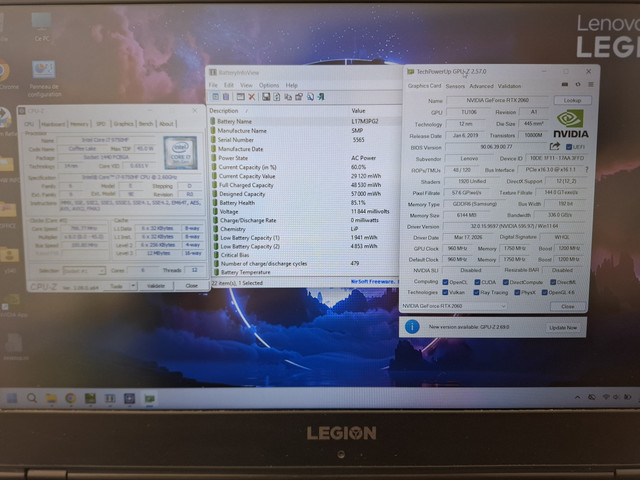Click the window-pane icon in BatteryInfoView toolbar
The width and height of the screenshot is (640, 480).
point(240,97)
